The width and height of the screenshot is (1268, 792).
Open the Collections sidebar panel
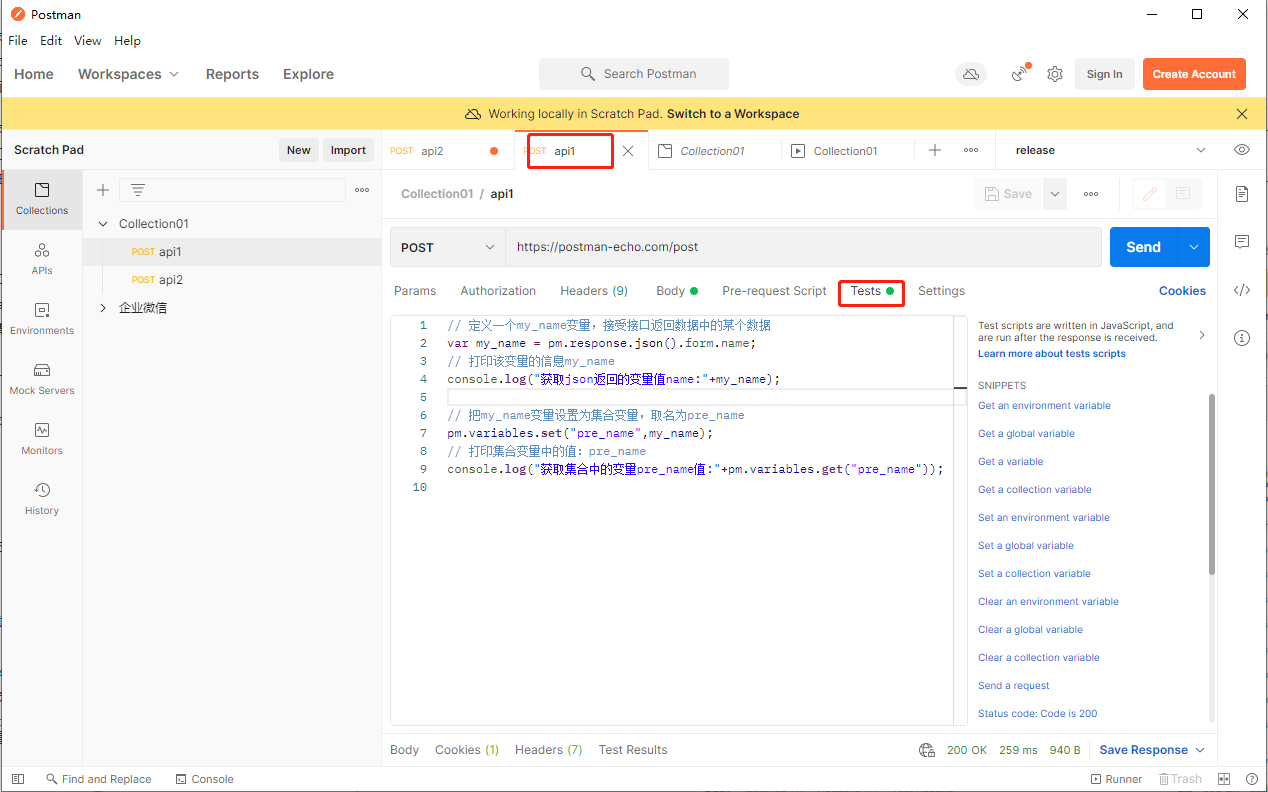[42, 199]
